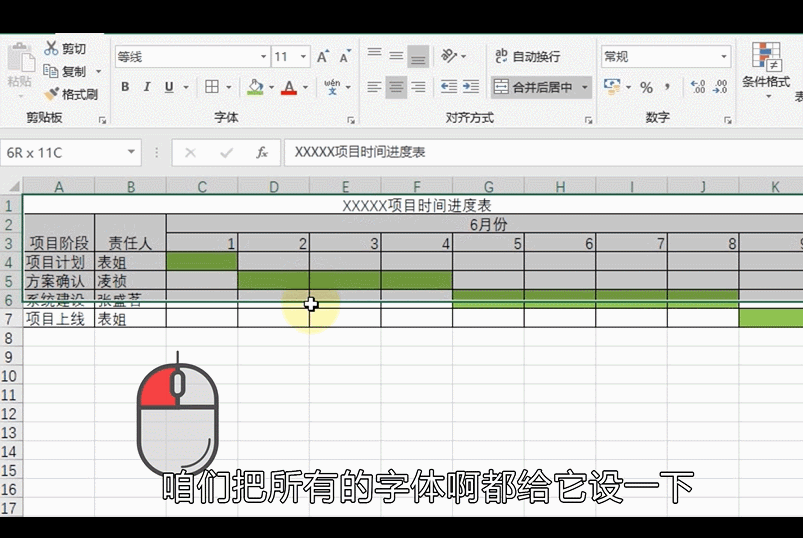
Task: Click the Insert Function fx icon
Action: point(261,153)
